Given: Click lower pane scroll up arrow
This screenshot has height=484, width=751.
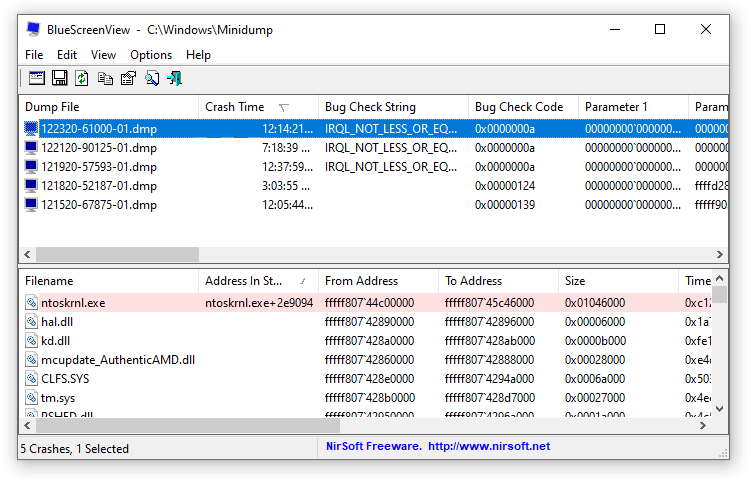Looking at the screenshot, I should [719, 278].
